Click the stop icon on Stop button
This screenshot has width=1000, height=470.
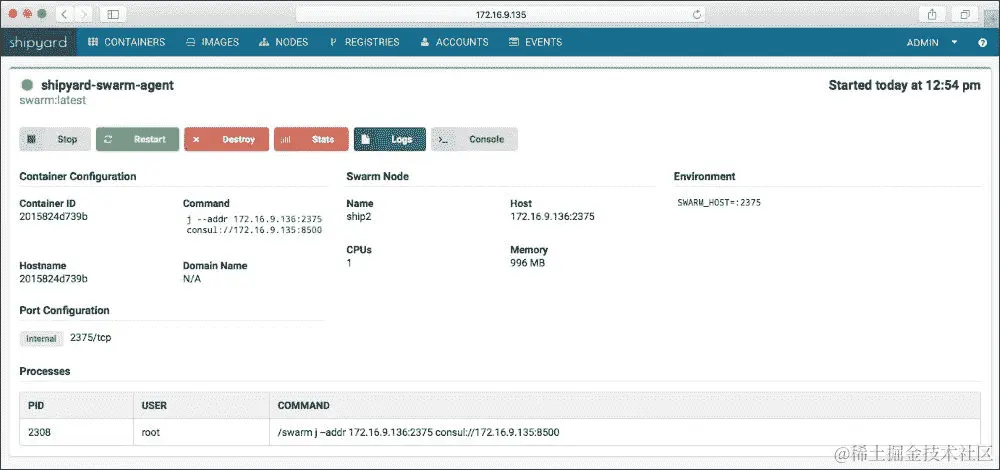[x=31, y=139]
